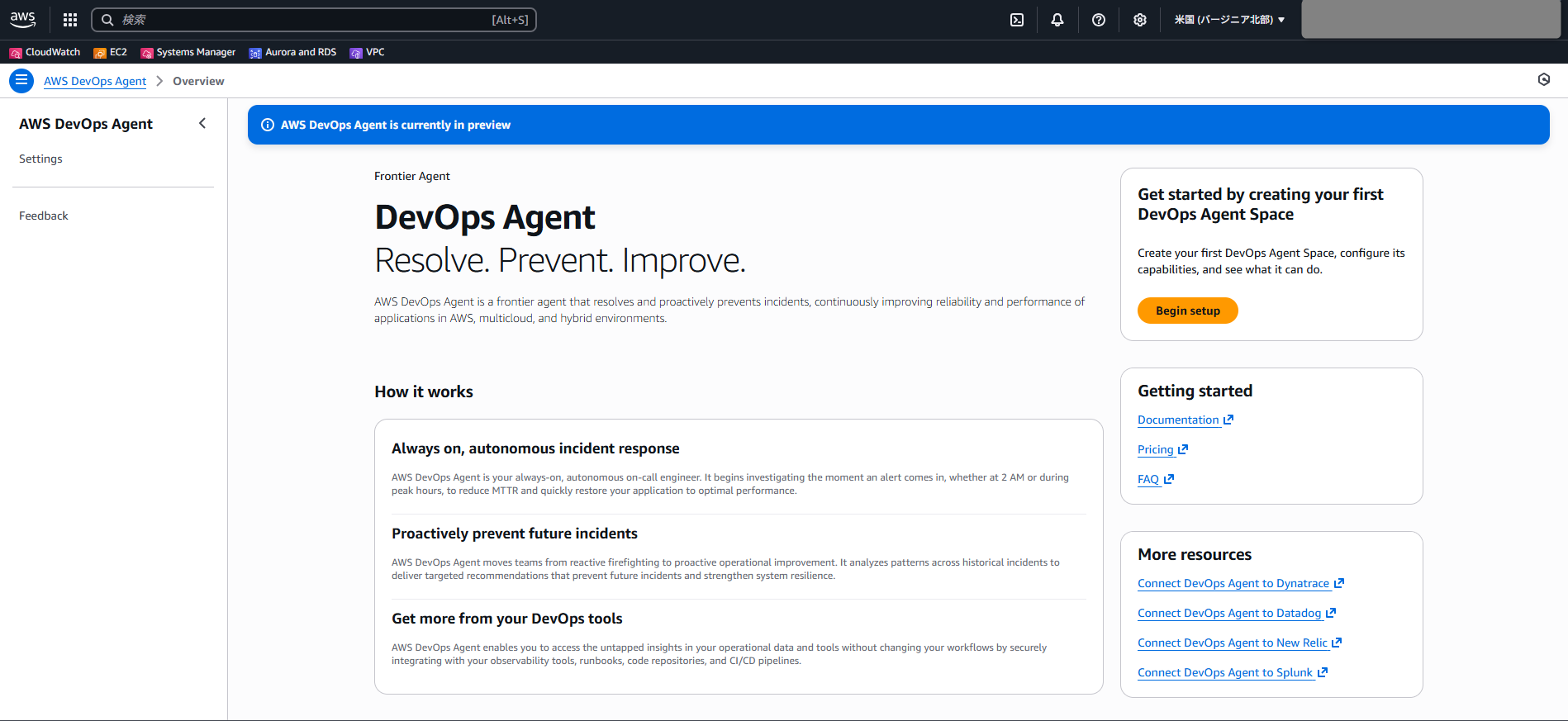Viewport: 1568px width, 721px height.
Task: Open Connect DevOps Agent to Dynatrace
Action: (1233, 583)
